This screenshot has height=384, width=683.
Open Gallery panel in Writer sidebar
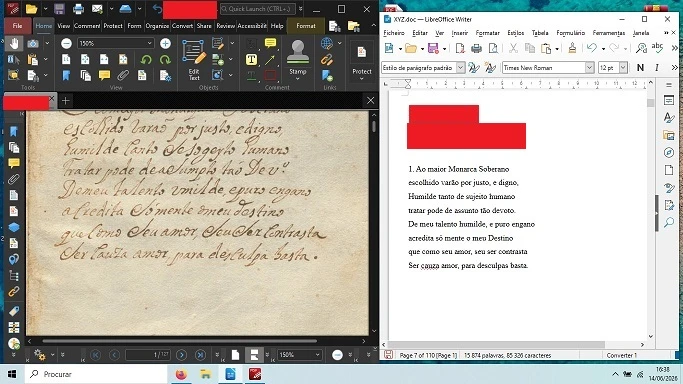669,135
